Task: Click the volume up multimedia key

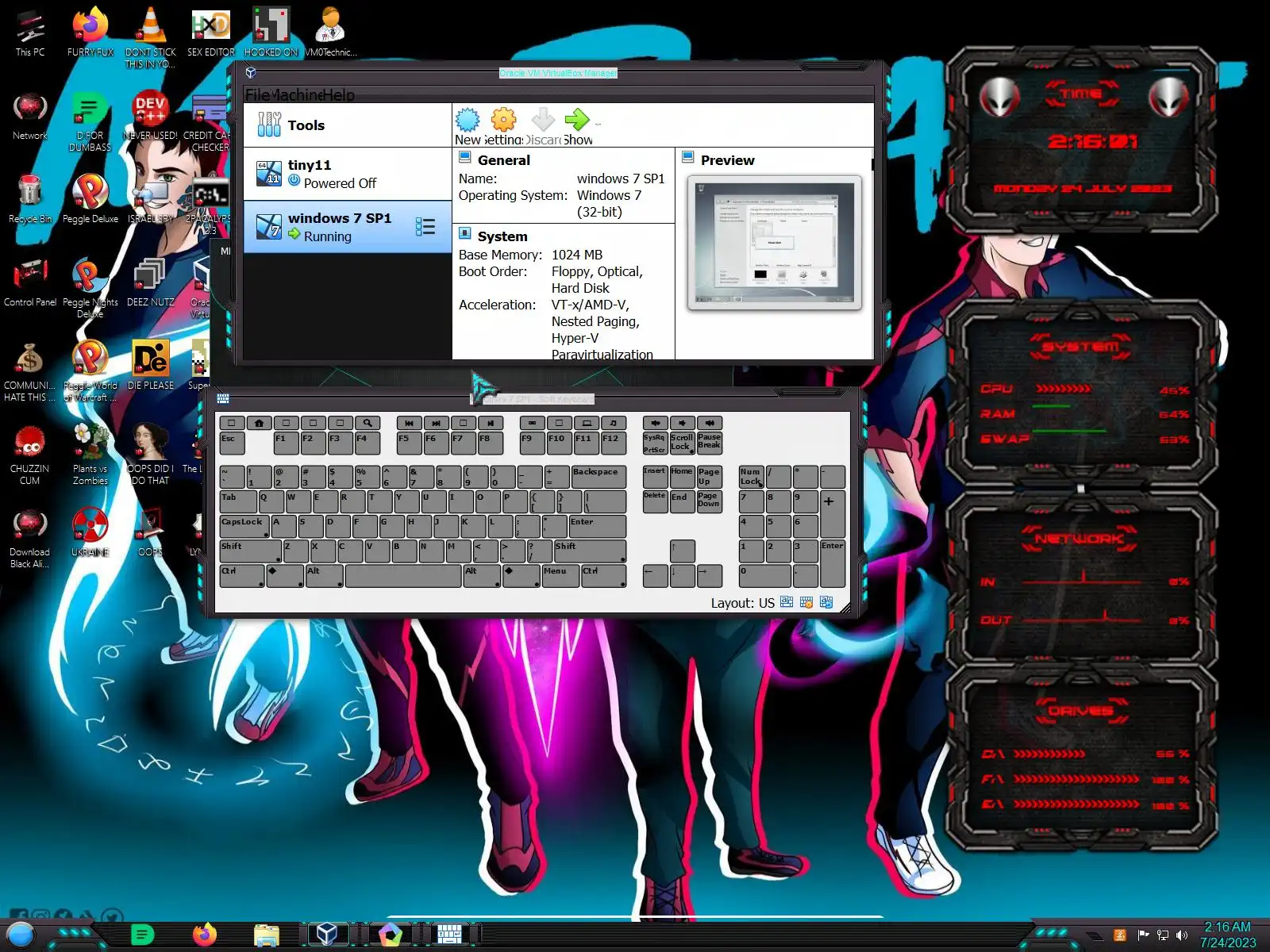Action: (x=710, y=423)
